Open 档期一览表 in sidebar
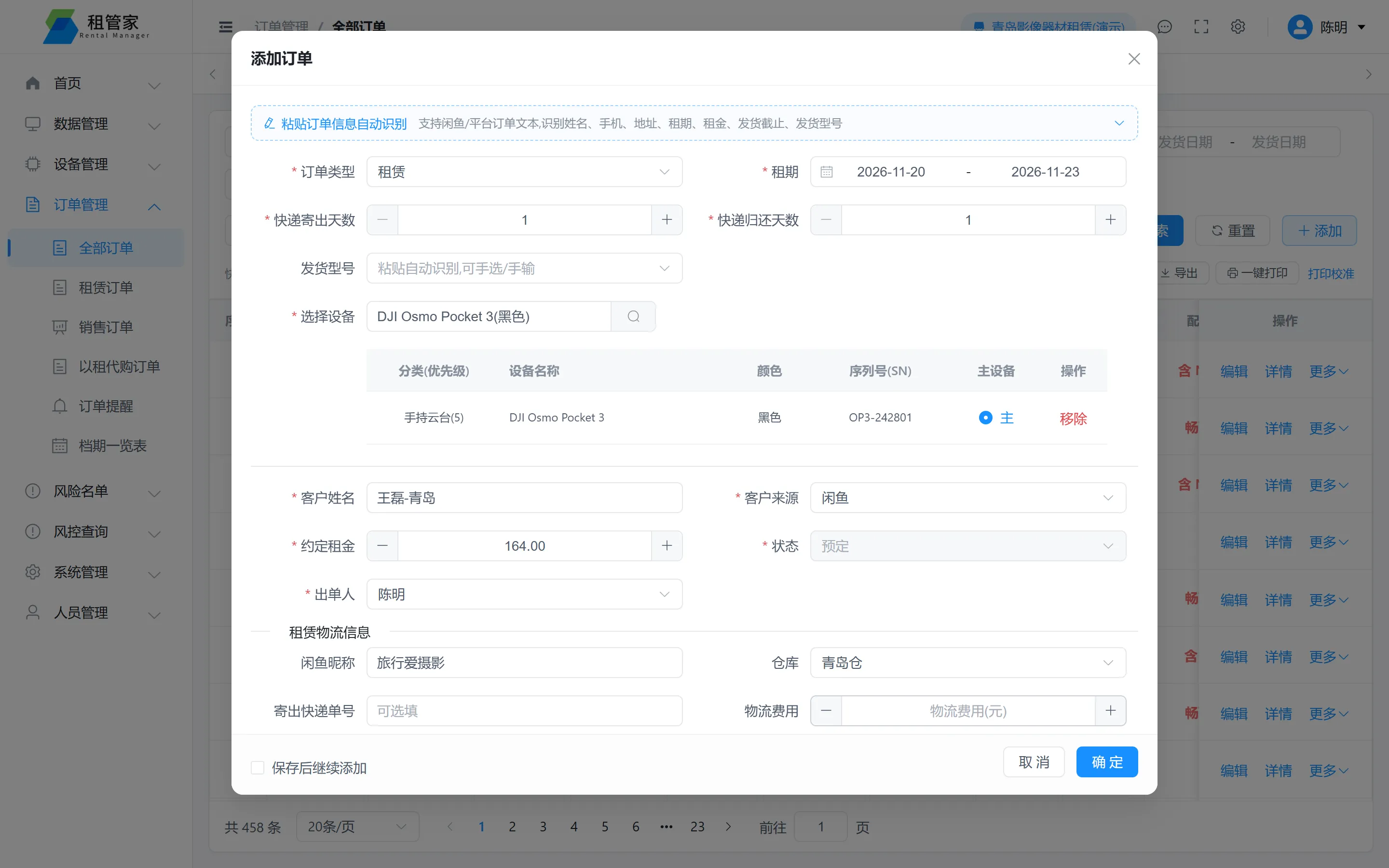 pyautogui.click(x=96, y=446)
